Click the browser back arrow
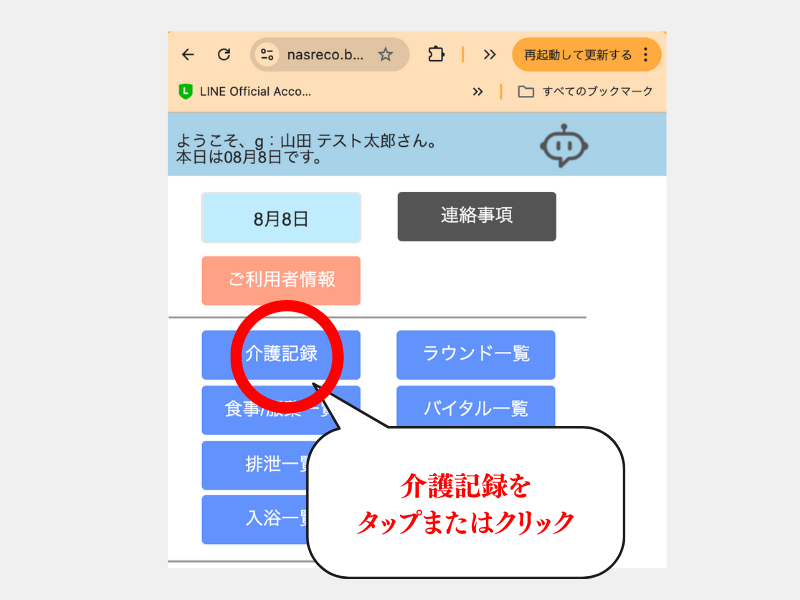This screenshot has width=800, height=600. pyautogui.click(x=188, y=55)
